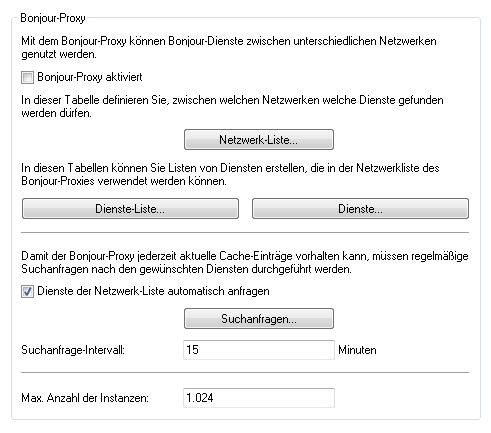This screenshot has height=433, width=491.
Task: Click the description starting 'In diesen Tabellen können'
Action: (x=230, y=174)
